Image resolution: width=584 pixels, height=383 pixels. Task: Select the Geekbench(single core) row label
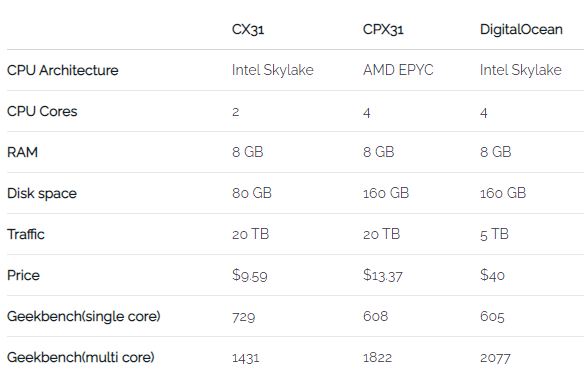click(x=83, y=316)
